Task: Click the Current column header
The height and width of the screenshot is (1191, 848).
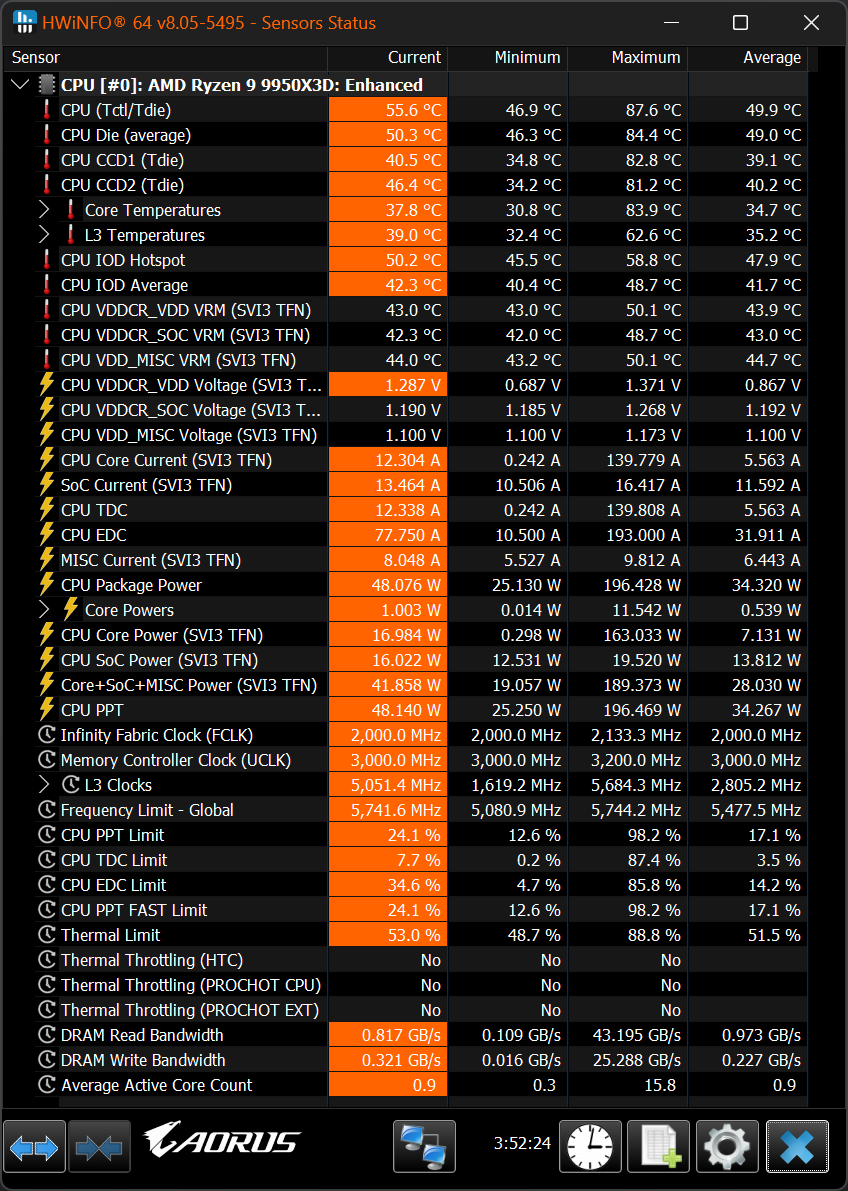Action: pyautogui.click(x=388, y=58)
